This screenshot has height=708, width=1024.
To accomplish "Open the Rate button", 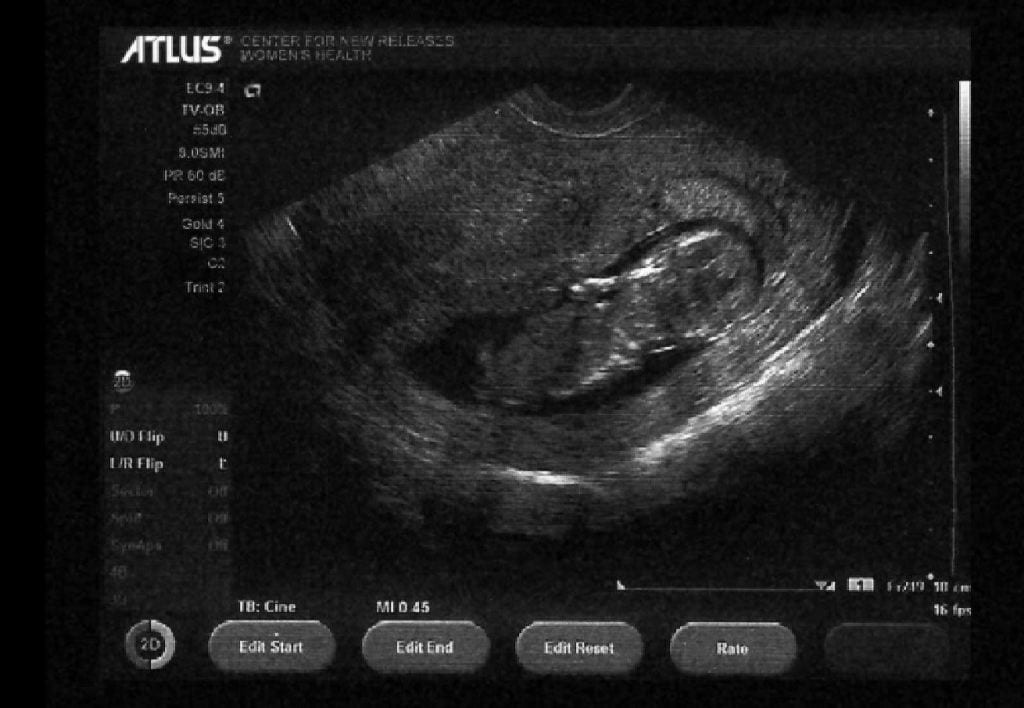I will (x=733, y=649).
